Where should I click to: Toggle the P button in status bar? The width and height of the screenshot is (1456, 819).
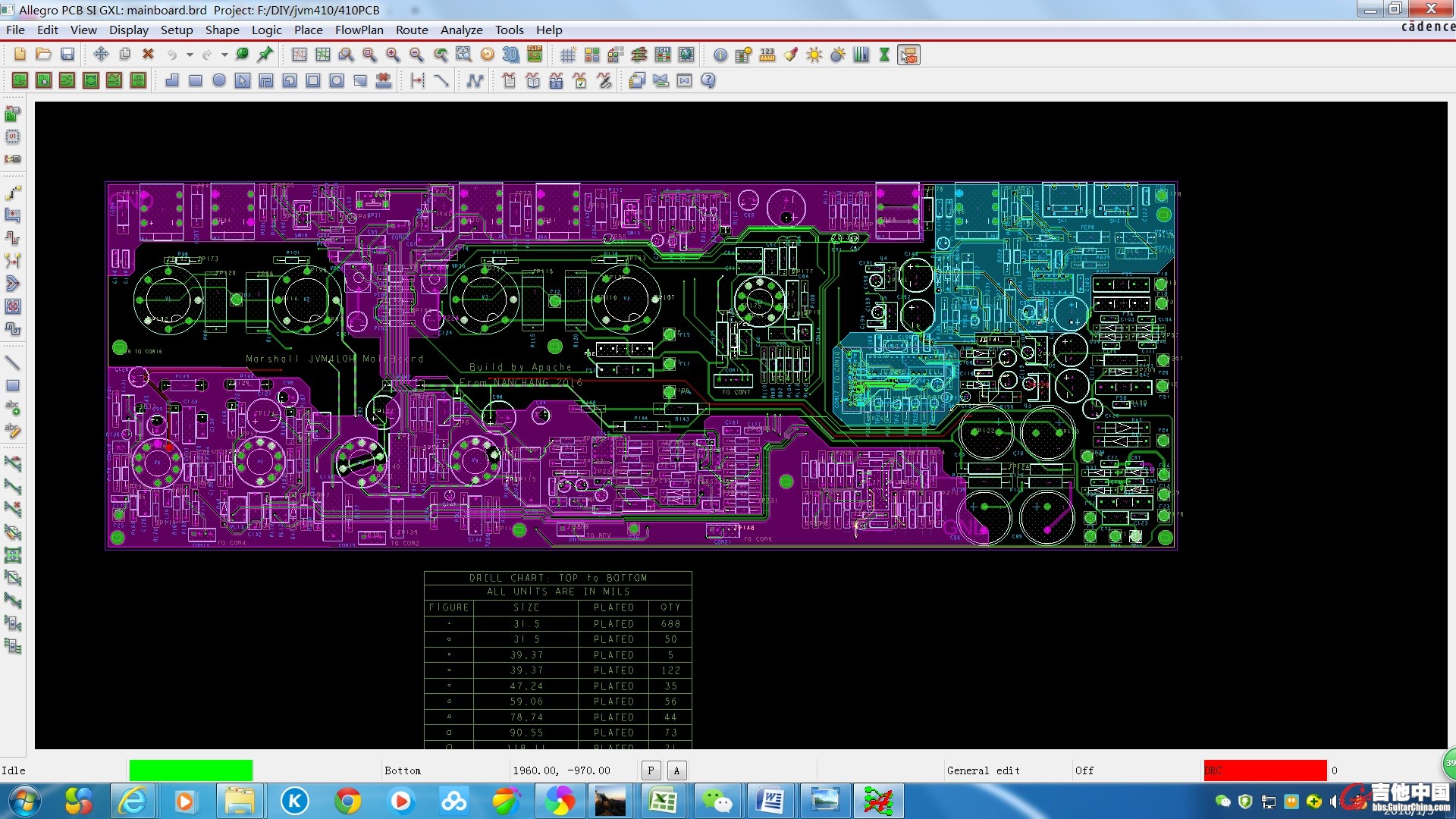[x=651, y=770]
